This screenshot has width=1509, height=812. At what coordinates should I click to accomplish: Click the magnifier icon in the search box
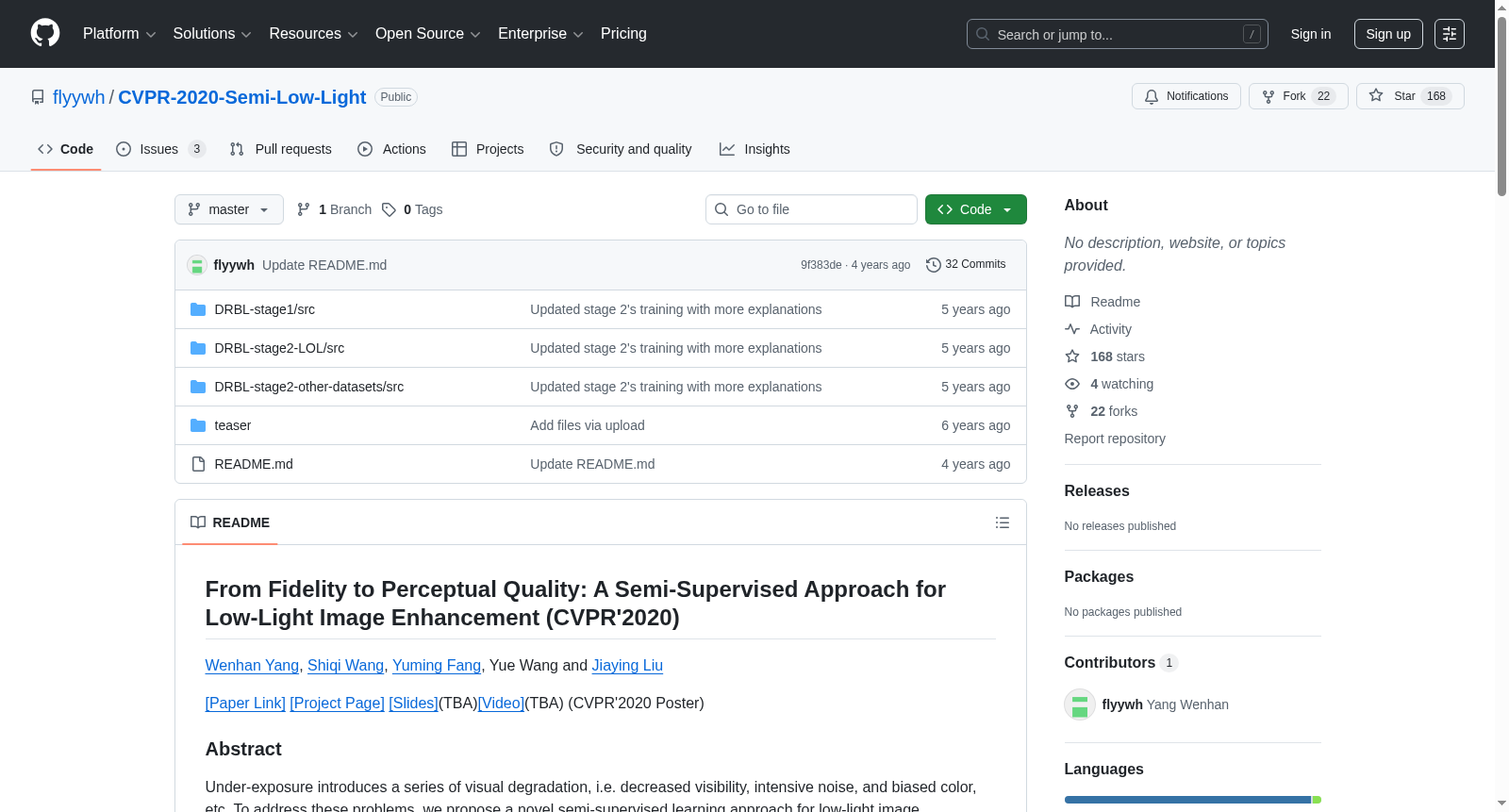click(x=983, y=34)
